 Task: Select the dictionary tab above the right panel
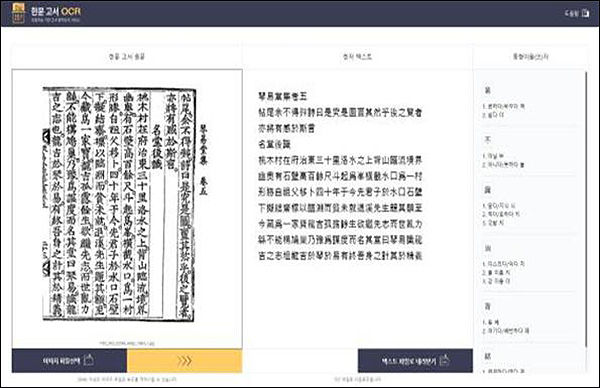(x=531, y=57)
